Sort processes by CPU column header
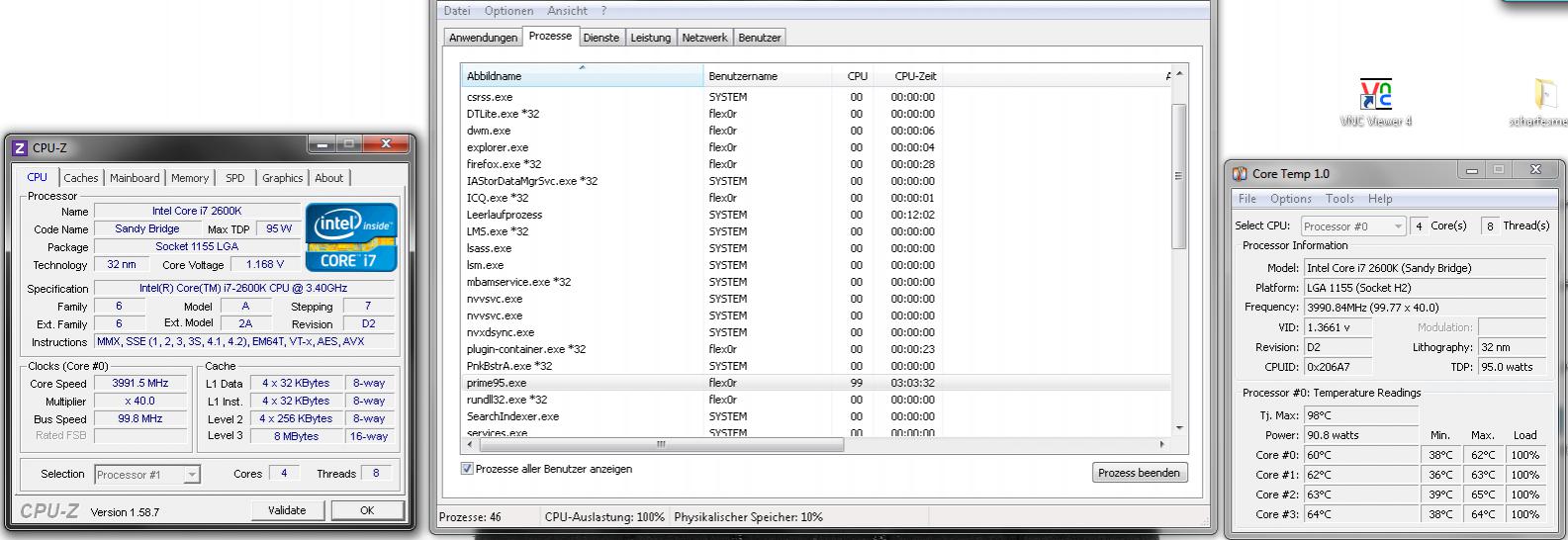1568x540 pixels. (853, 76)
